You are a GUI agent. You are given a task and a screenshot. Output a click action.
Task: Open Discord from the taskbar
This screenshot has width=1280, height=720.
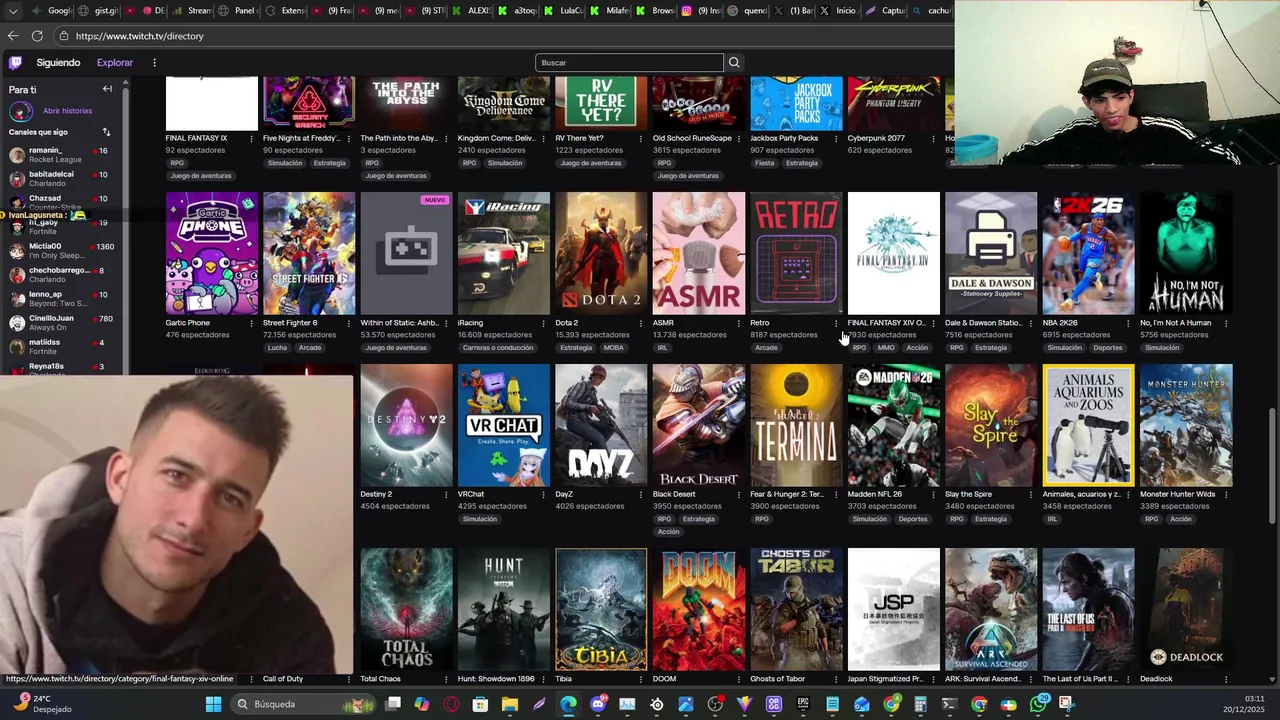[x=598, y=704]
